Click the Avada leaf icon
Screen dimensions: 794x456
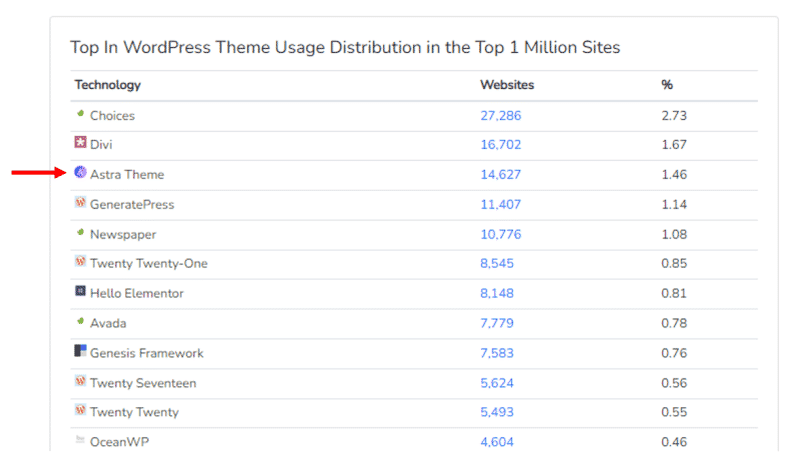tap(80, 321)
